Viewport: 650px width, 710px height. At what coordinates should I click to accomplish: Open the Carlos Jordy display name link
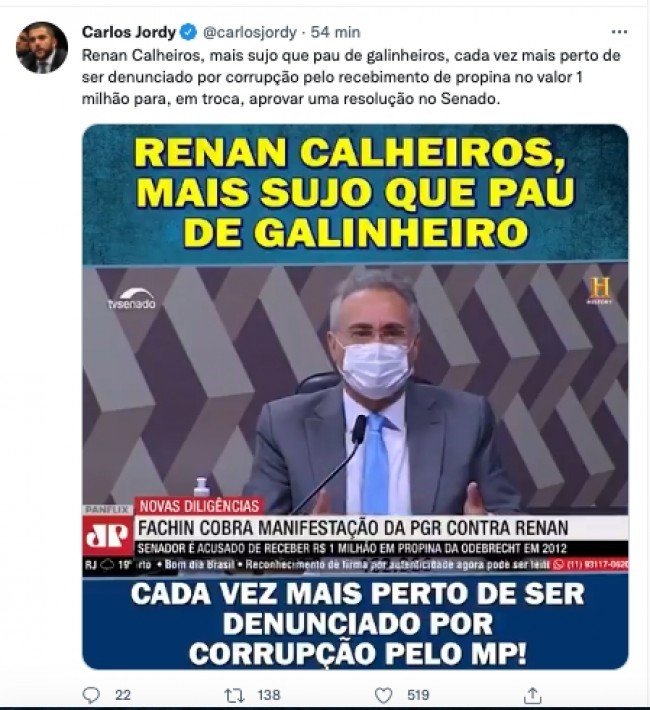click(x=129, y=32)
